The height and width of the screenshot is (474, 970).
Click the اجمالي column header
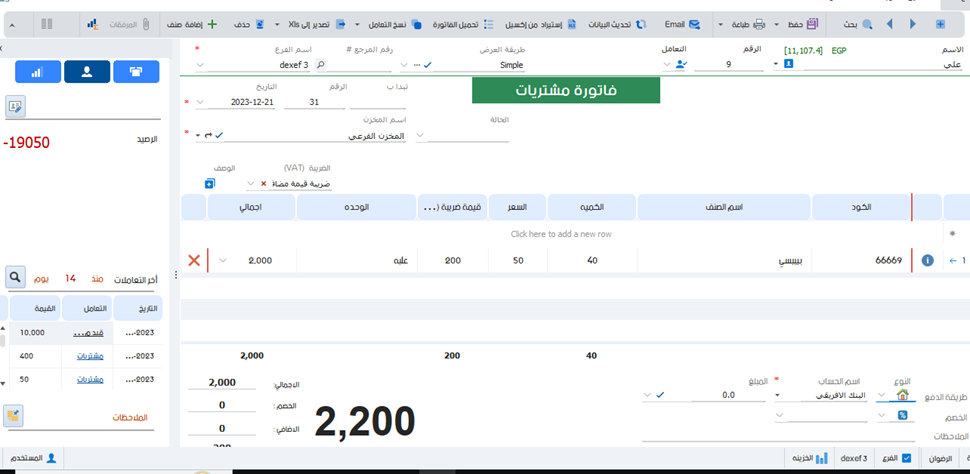[x=252, y=207]
